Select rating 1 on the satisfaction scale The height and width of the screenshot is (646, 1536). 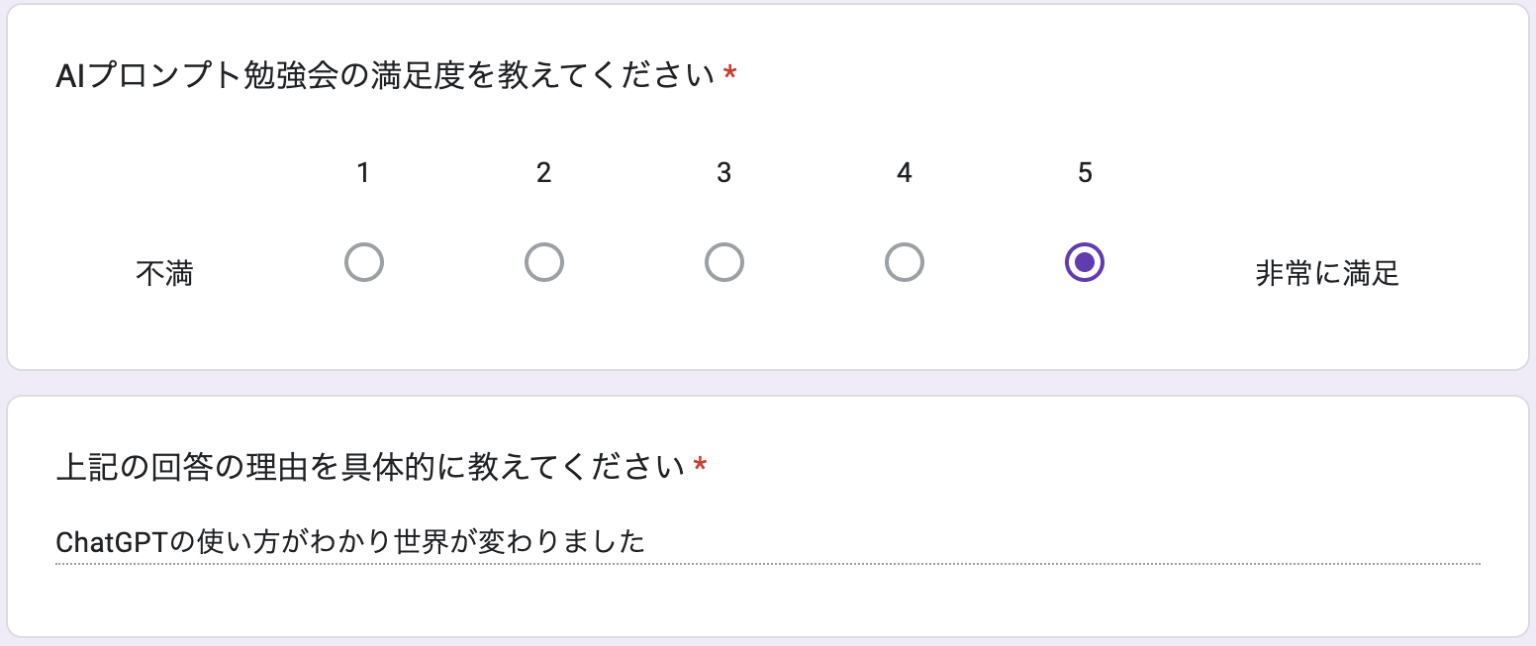coord(364,261)
